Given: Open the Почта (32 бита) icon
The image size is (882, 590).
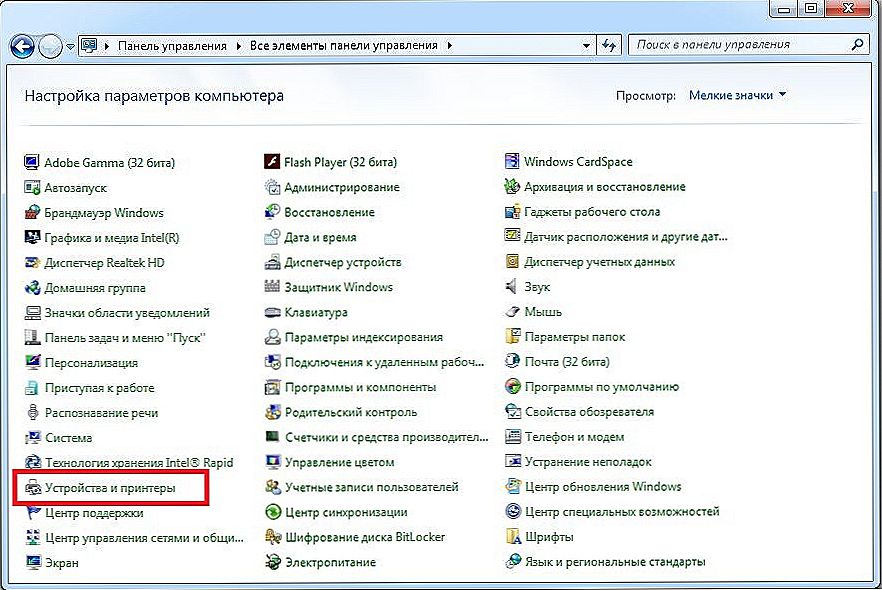Looking at the screenshot, I should coord(512,361).
